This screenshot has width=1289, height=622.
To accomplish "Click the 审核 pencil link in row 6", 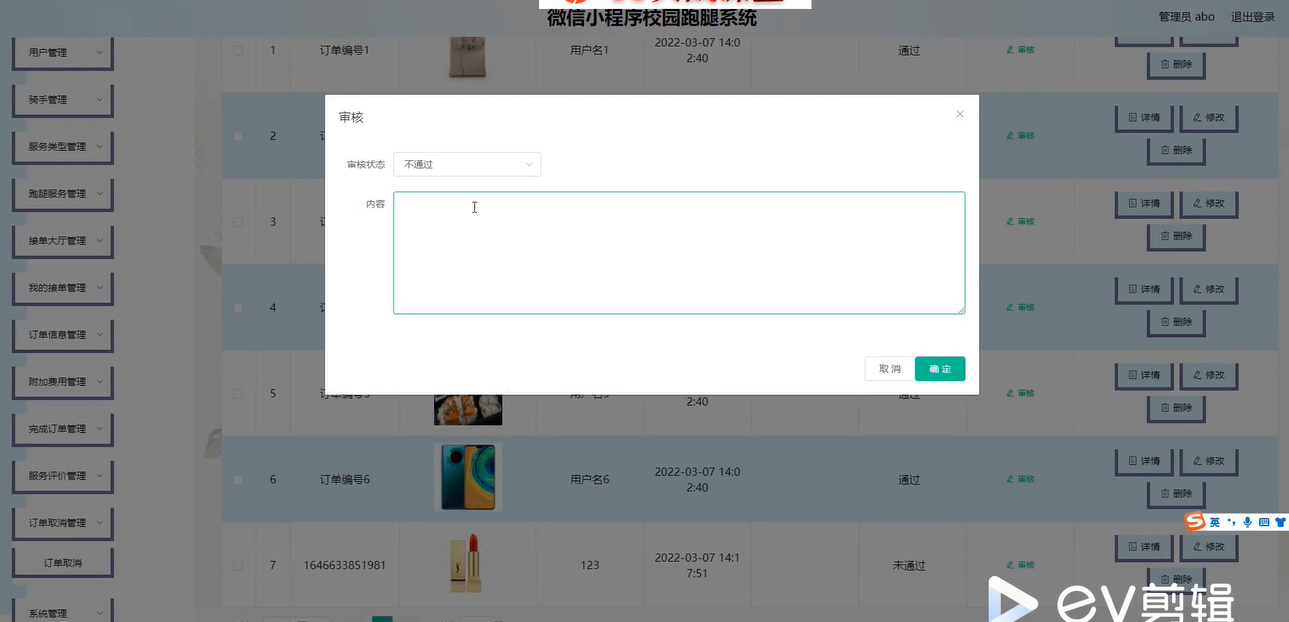I will [1020, 479].
